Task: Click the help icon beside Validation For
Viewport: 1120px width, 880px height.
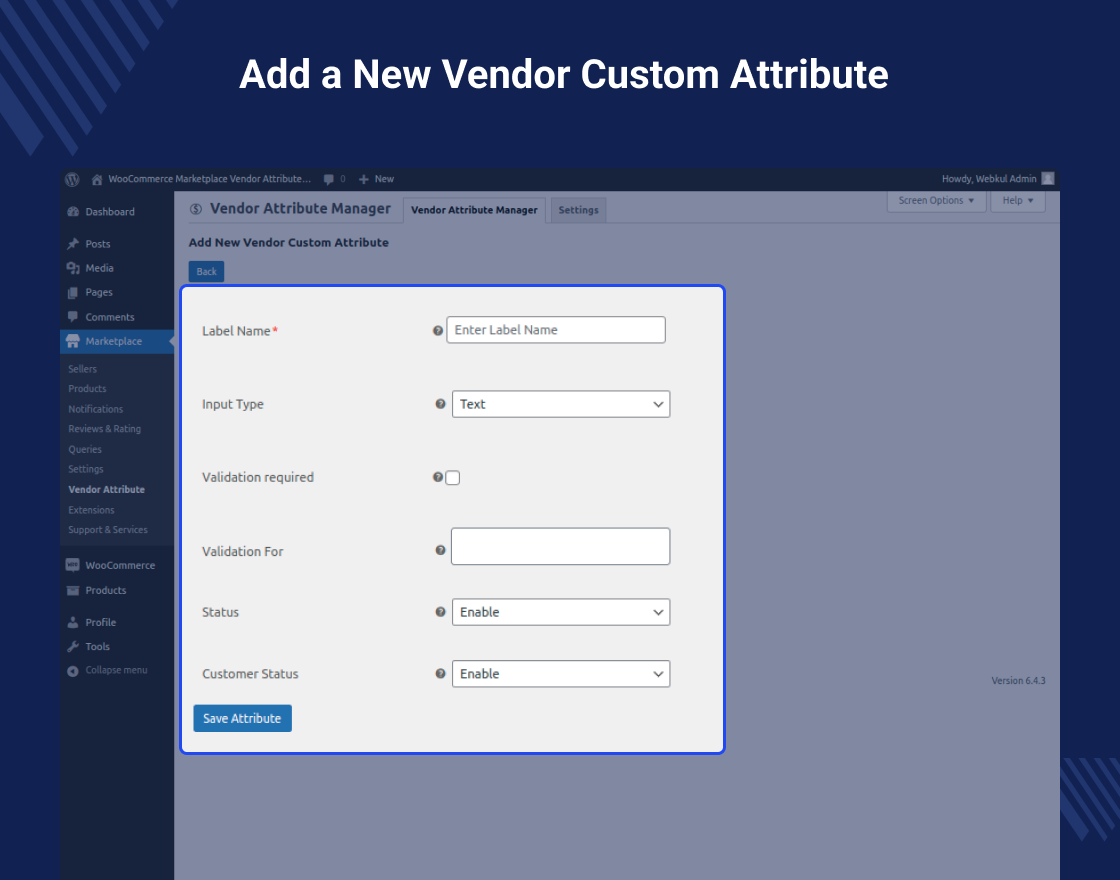Action: [x=440, y=550]
